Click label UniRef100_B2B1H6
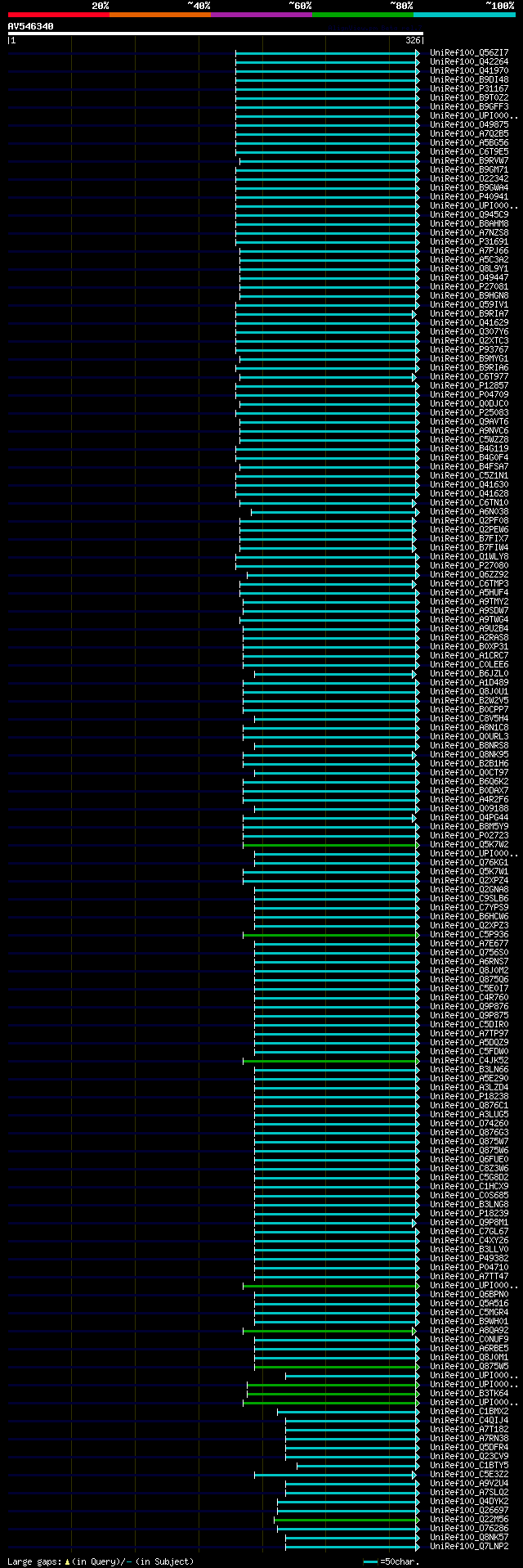 point(469,763)
